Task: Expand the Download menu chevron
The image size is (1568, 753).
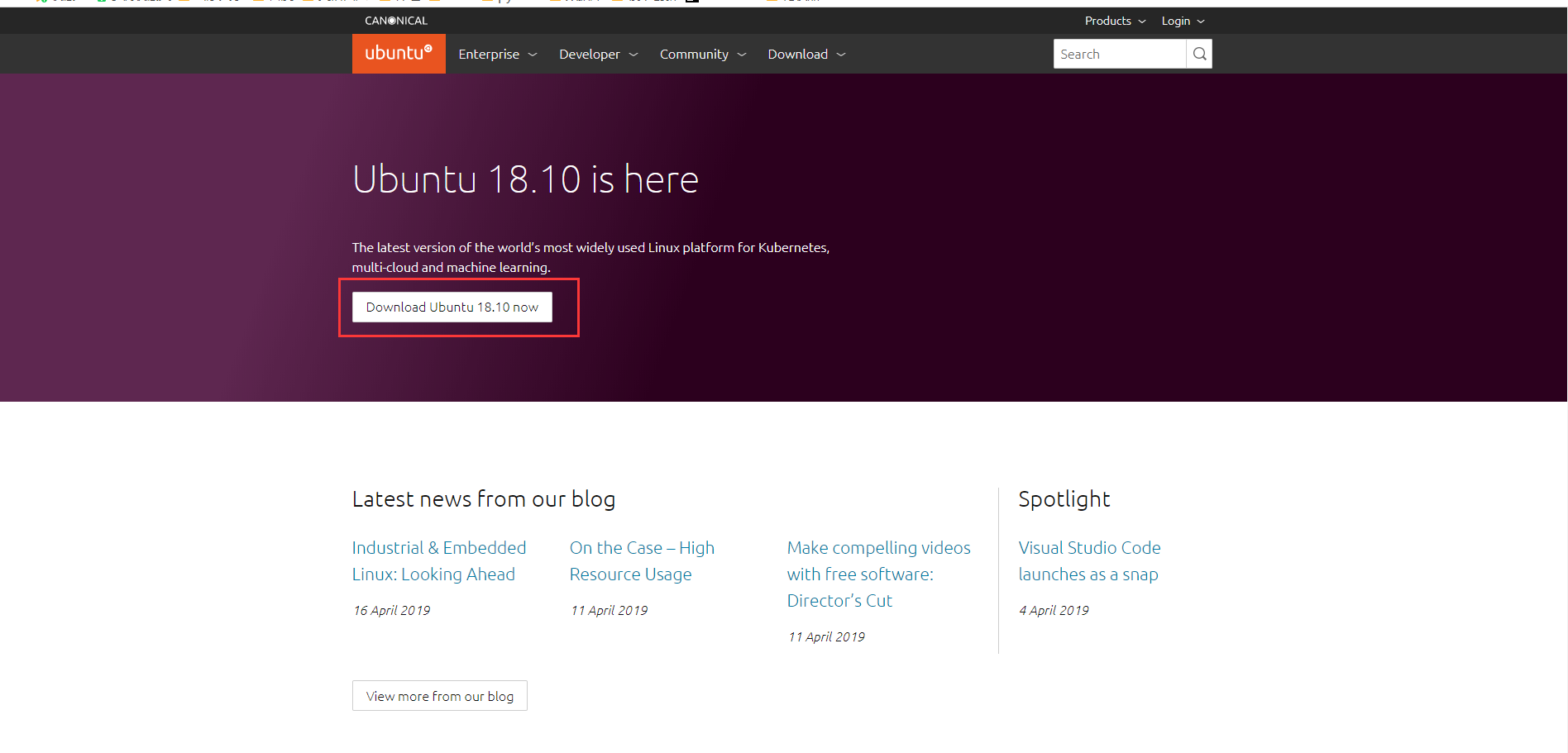Action: coord(841,55)
